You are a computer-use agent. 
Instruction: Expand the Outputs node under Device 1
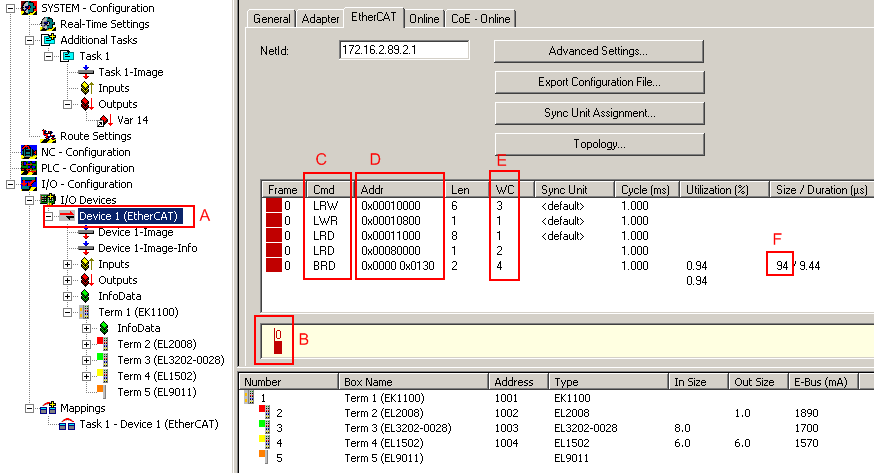[67, 280]
